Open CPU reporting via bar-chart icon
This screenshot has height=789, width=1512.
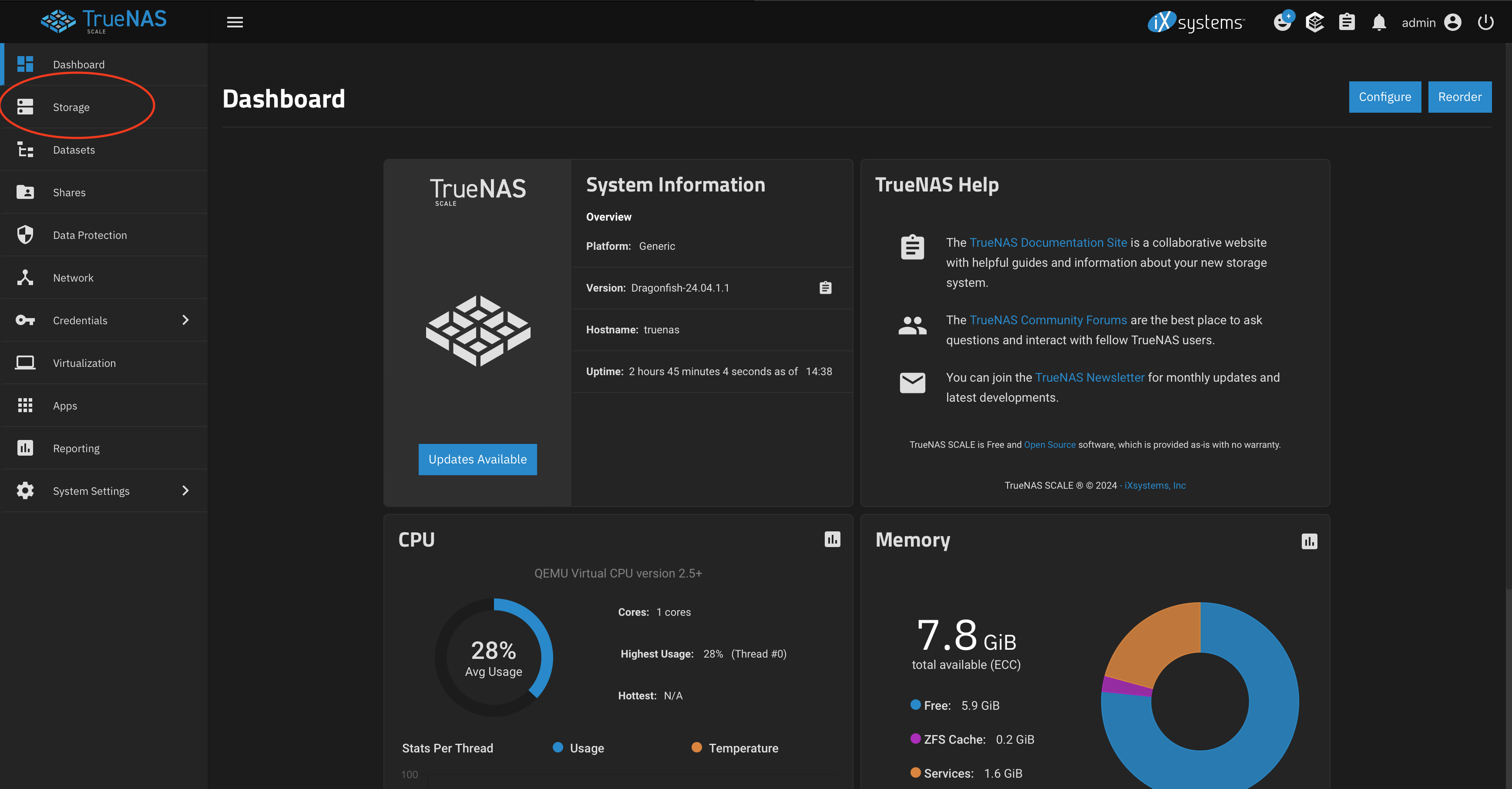point(833,540)
